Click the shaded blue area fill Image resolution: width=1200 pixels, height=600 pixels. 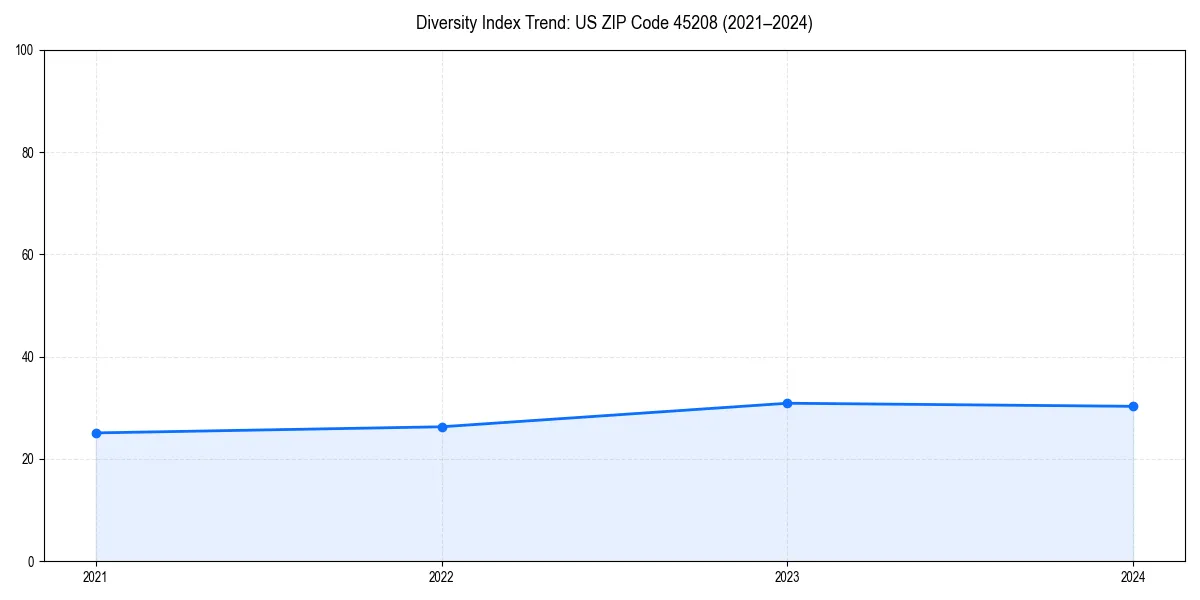(x=600, y=500)
